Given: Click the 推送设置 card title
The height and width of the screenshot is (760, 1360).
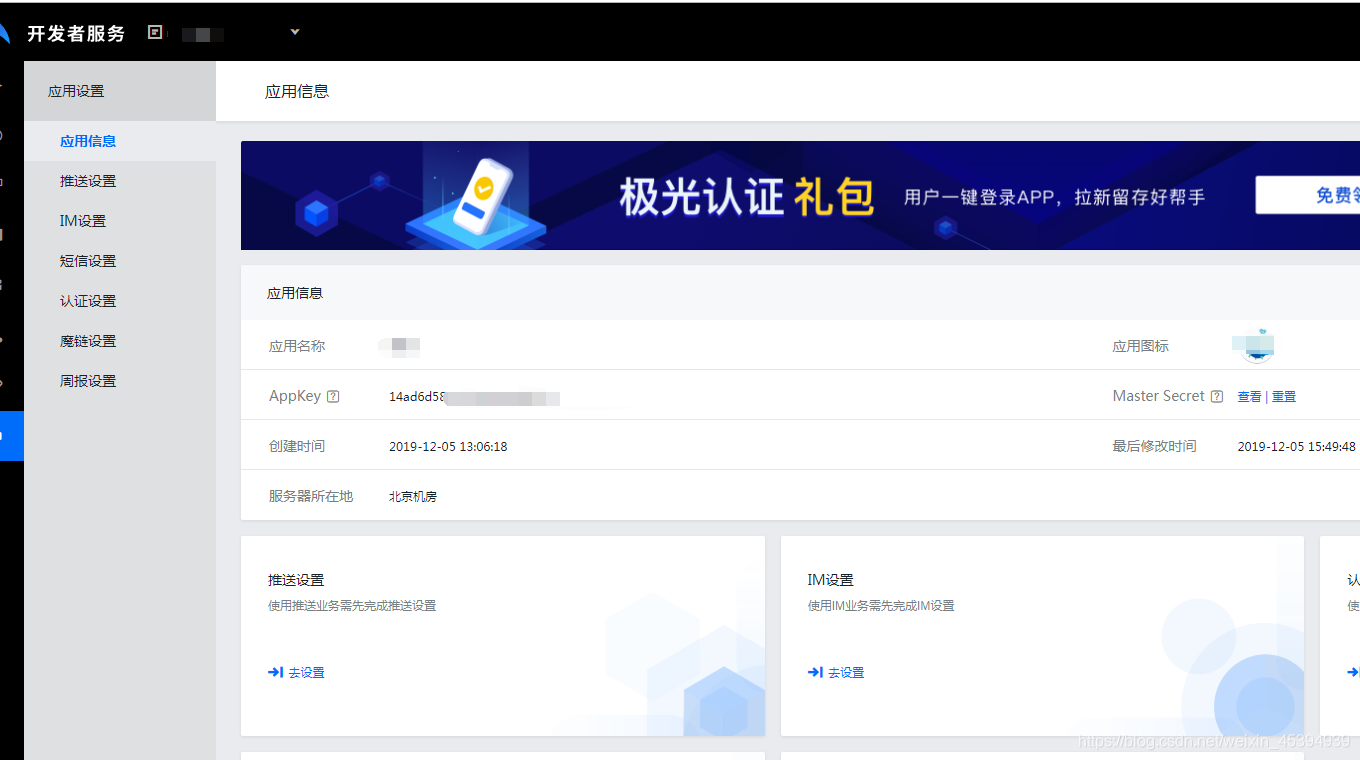Looking at the screenshot, I should pos(296,580).
